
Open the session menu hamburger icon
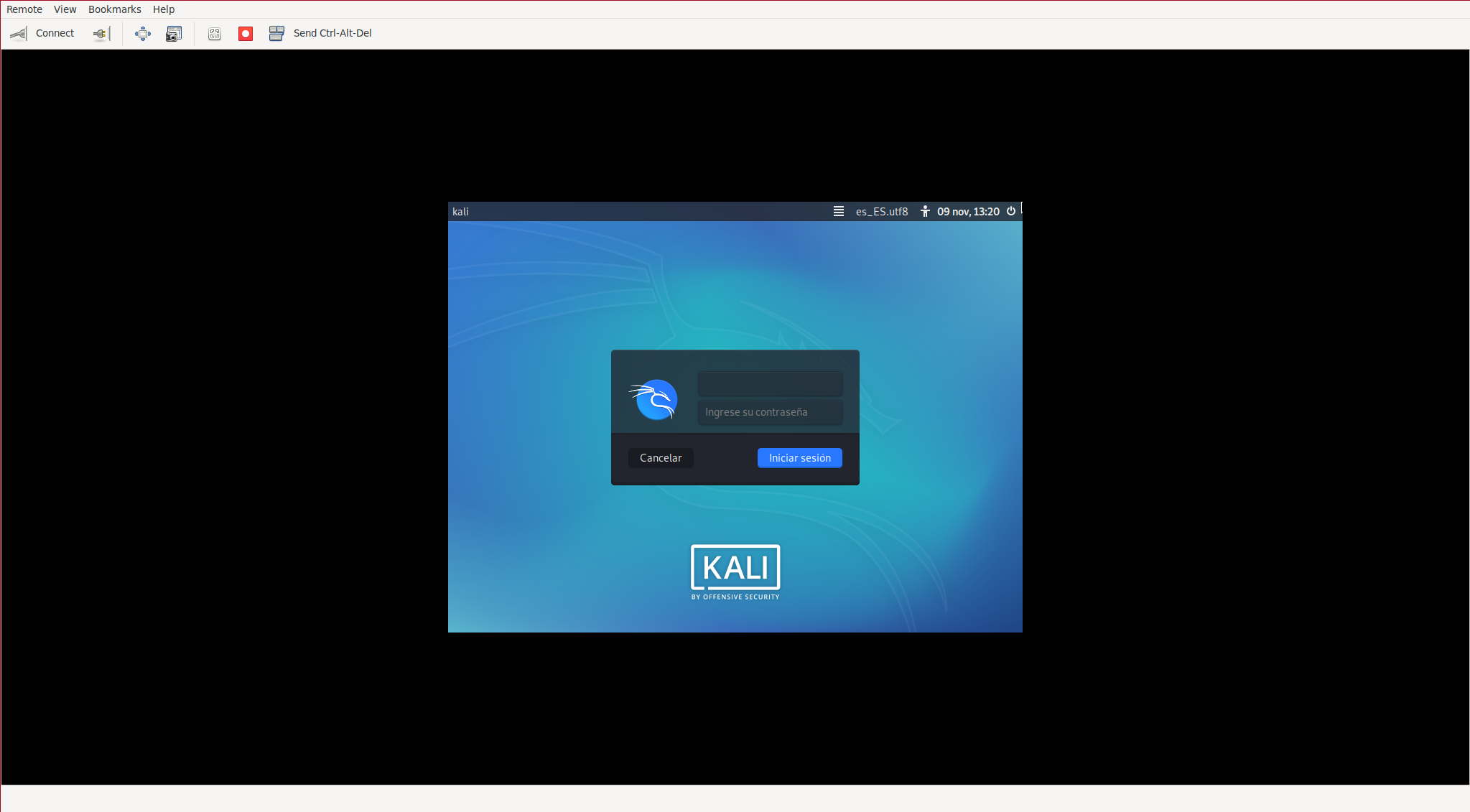[x=838, y=211]
